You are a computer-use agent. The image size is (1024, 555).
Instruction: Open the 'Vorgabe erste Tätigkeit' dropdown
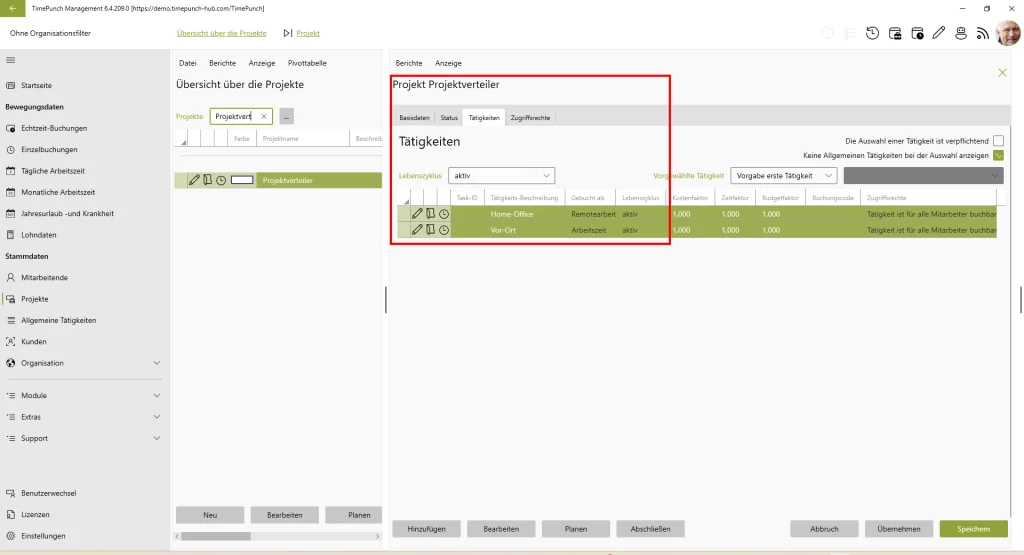coord(784,176)
